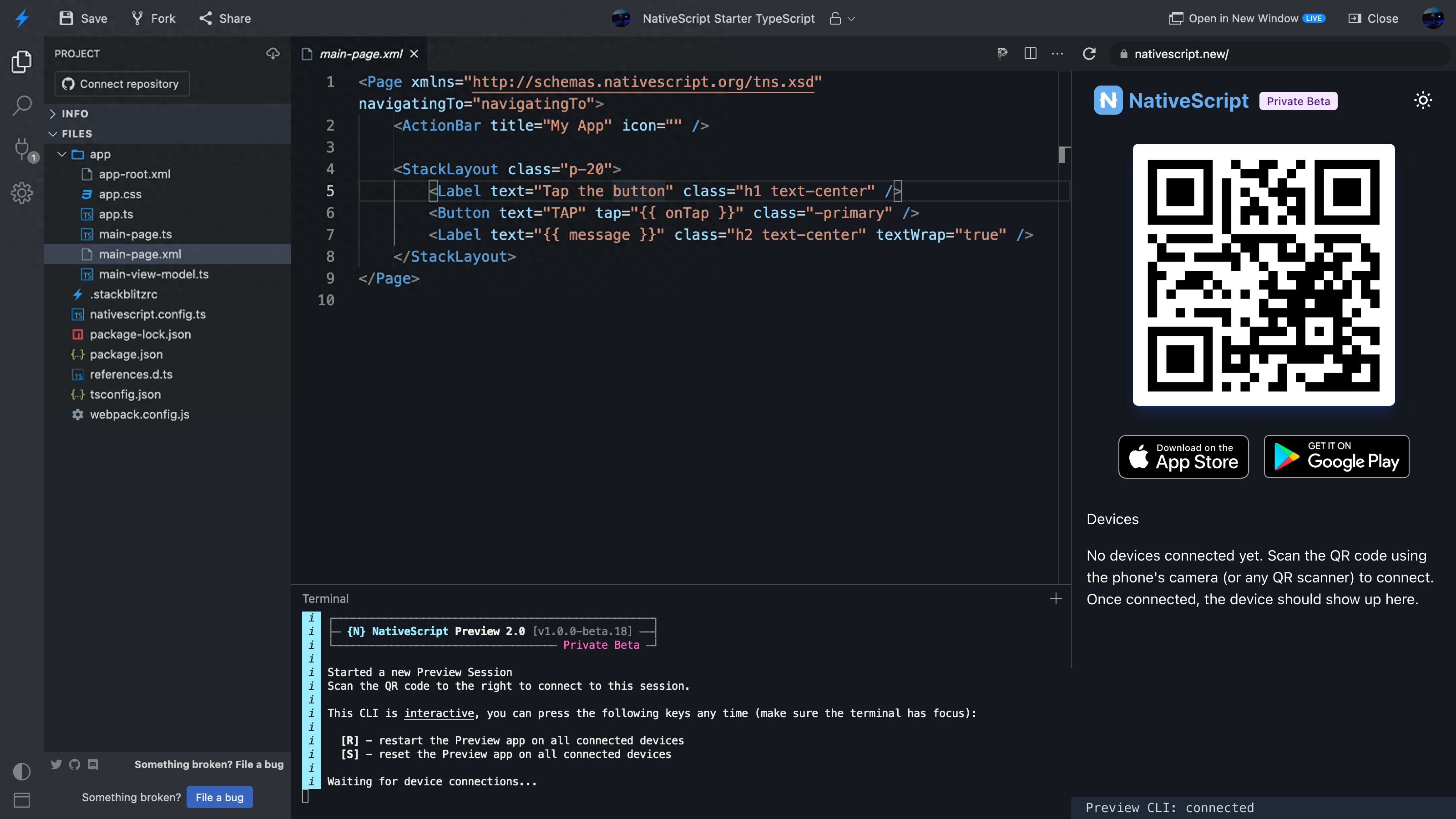
Task: Click the interactive link in terminal
Action: [x=439, y=713]
